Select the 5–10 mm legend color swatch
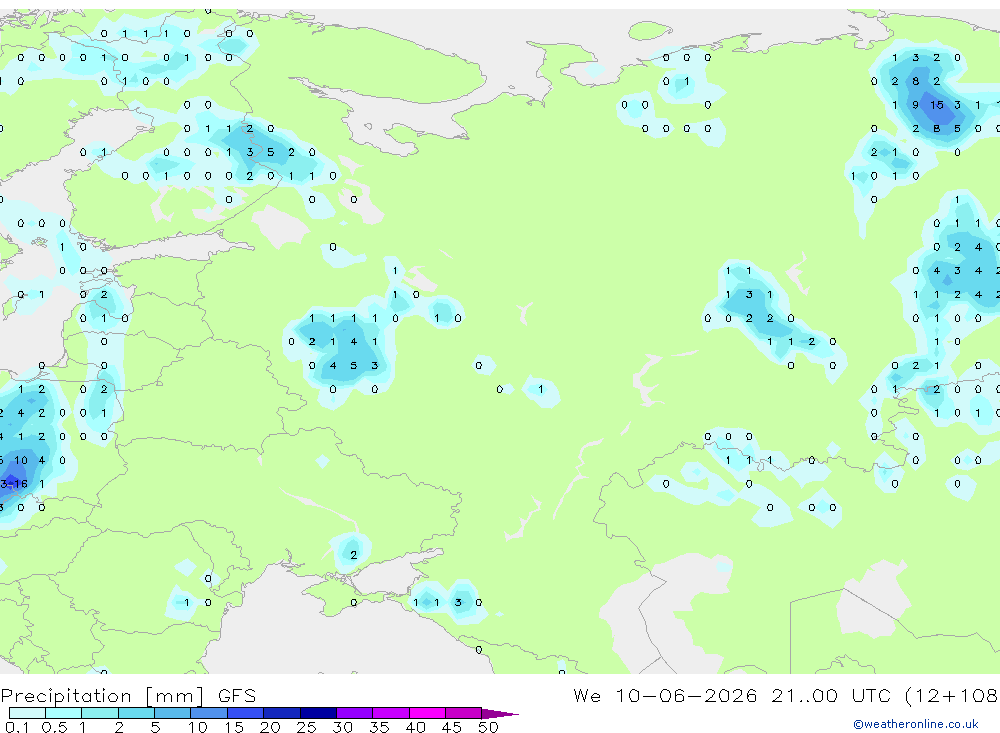 click(173, 713)
